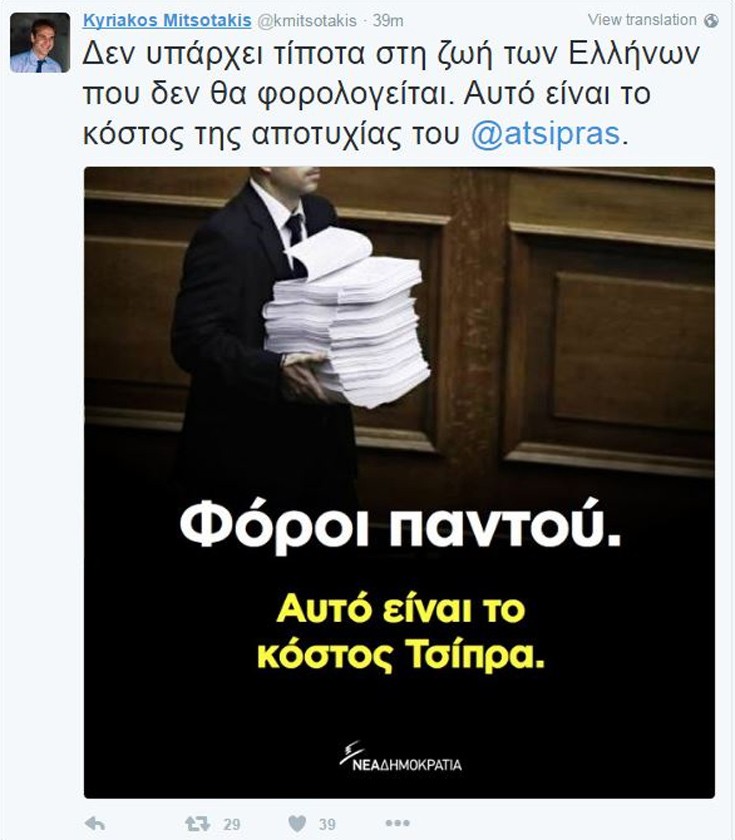Click the stack of papers in photo
Viewport: 735px width, 840px height.
click(346, 316)
